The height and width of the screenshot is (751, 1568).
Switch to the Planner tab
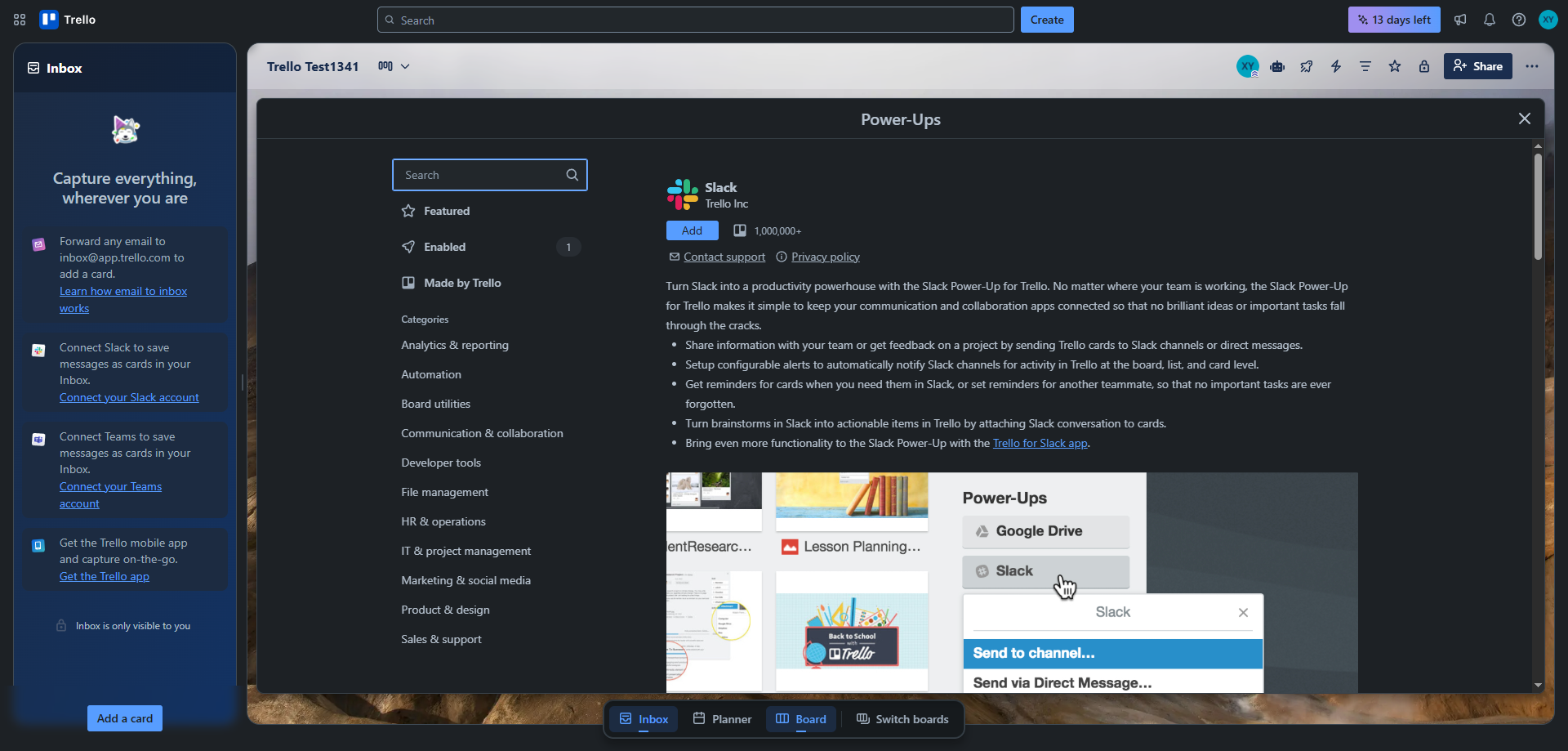722,719
